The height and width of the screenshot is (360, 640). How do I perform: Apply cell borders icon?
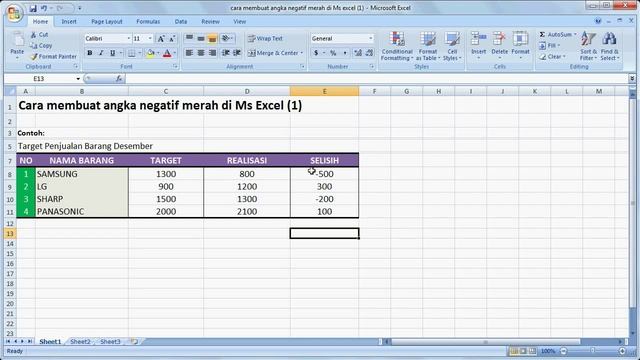click(x=131, y=53)
